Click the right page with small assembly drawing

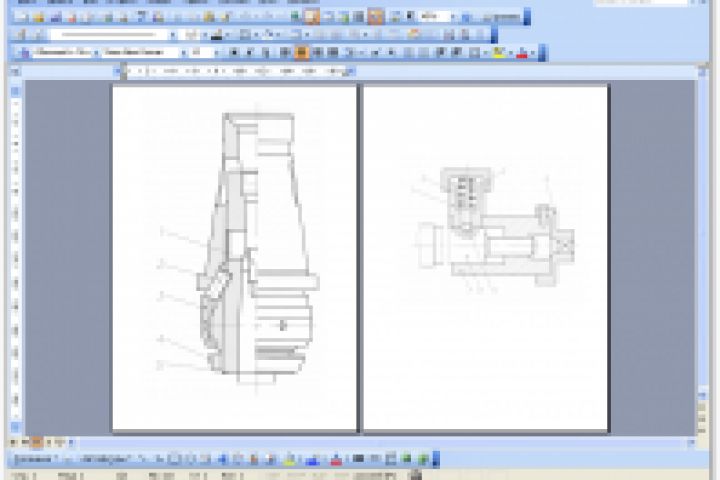tap(486, 257)
